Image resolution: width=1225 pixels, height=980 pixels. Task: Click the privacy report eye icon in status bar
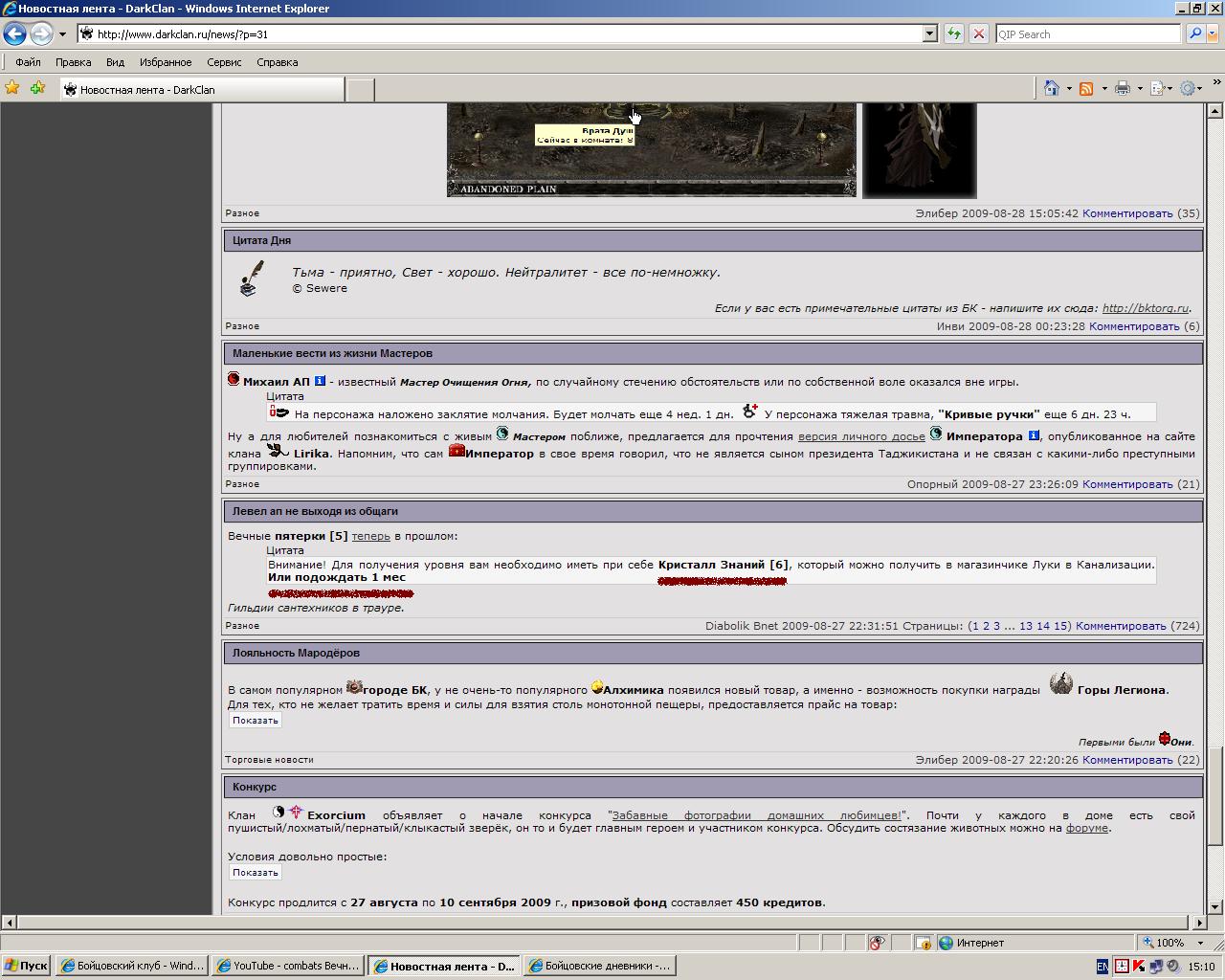877,943
